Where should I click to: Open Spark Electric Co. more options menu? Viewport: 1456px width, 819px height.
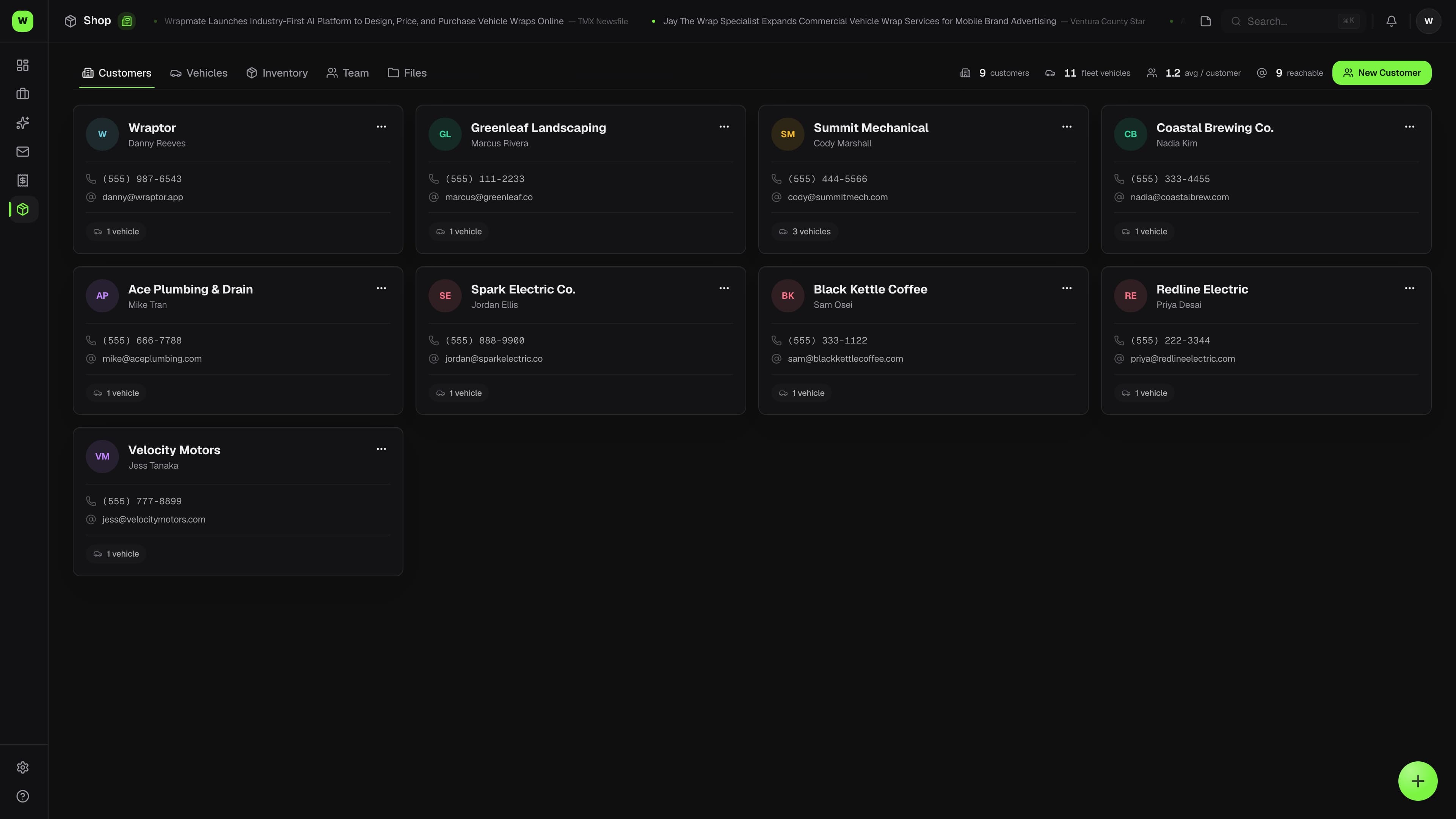(x=724, y=288)
